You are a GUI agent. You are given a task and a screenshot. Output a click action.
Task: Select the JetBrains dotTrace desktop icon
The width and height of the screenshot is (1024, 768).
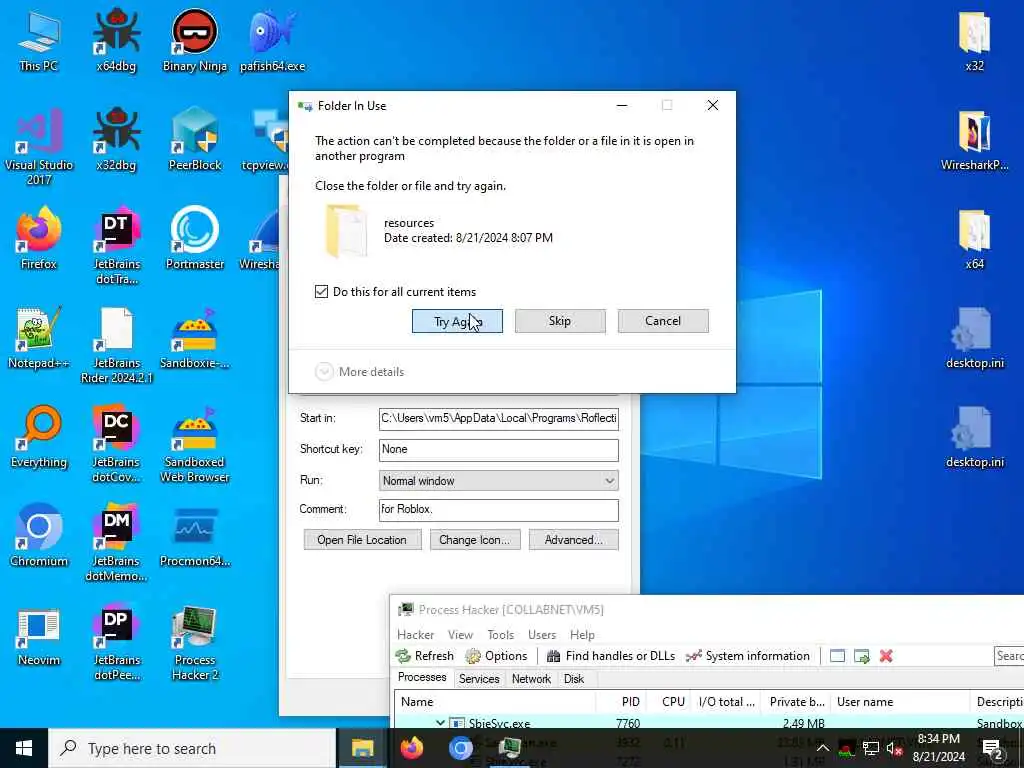116,246
